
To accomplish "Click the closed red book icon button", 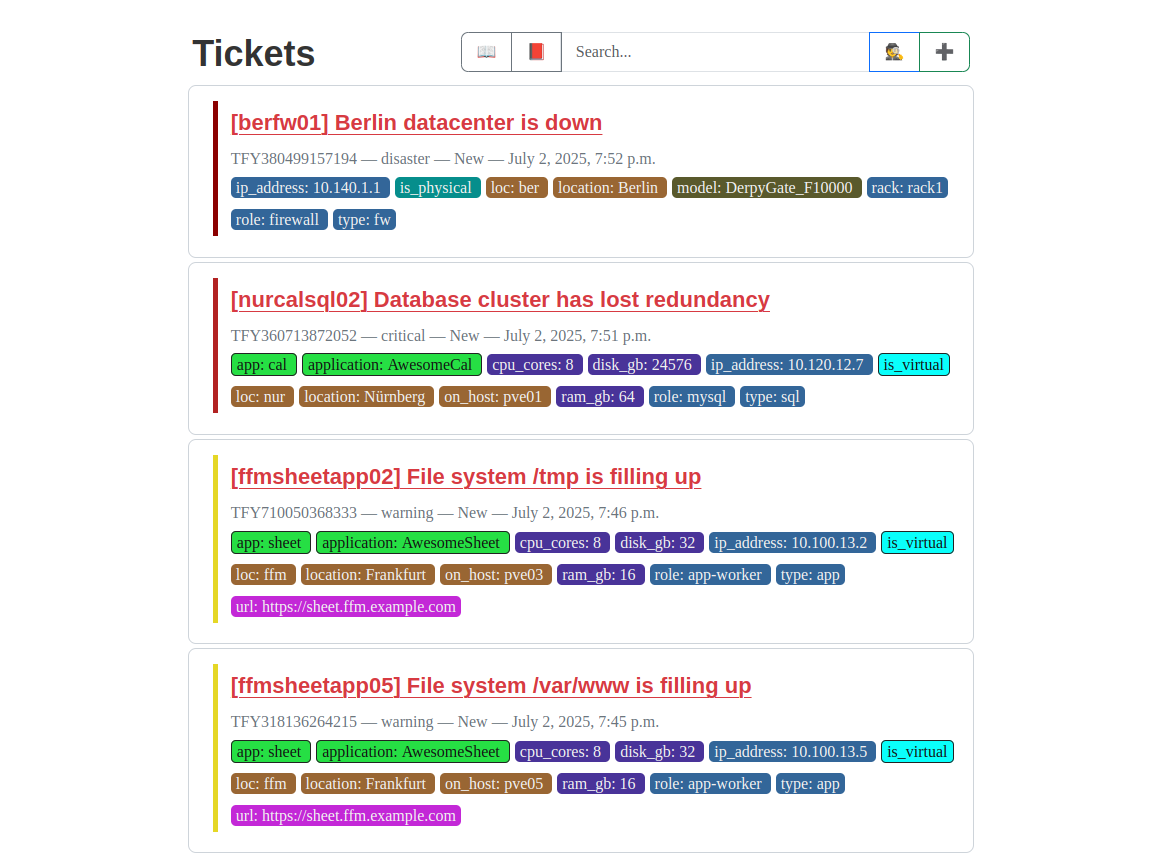I will [x=536, y=52].
